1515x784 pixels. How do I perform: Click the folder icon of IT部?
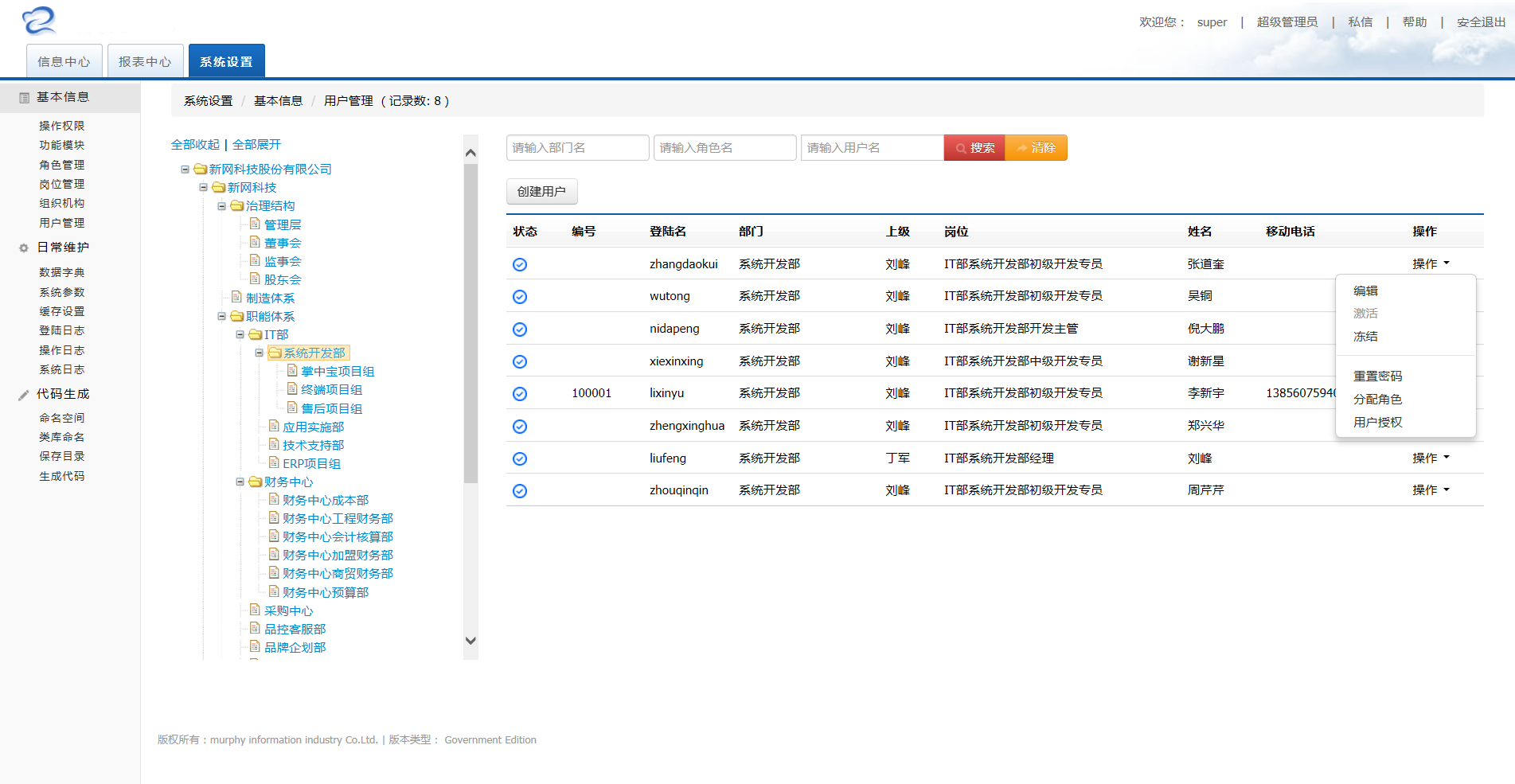pyautogui.click(x=256, y=334)
